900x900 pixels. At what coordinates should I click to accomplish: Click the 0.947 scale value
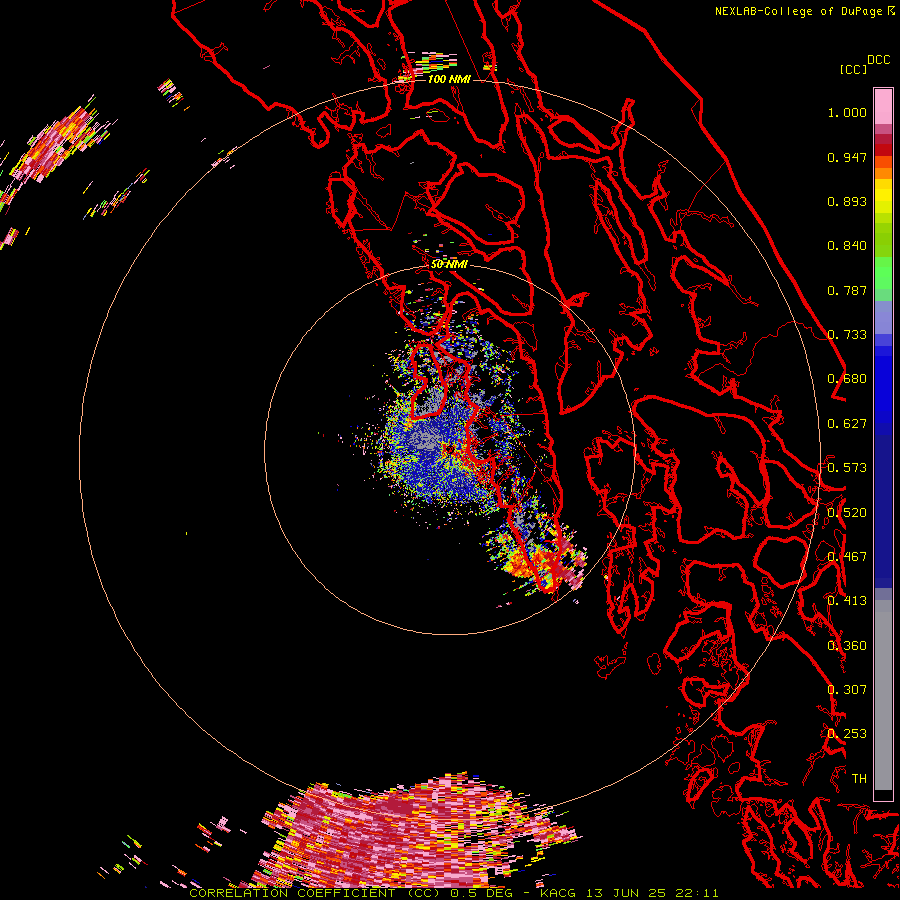click(x=847, y=157)
